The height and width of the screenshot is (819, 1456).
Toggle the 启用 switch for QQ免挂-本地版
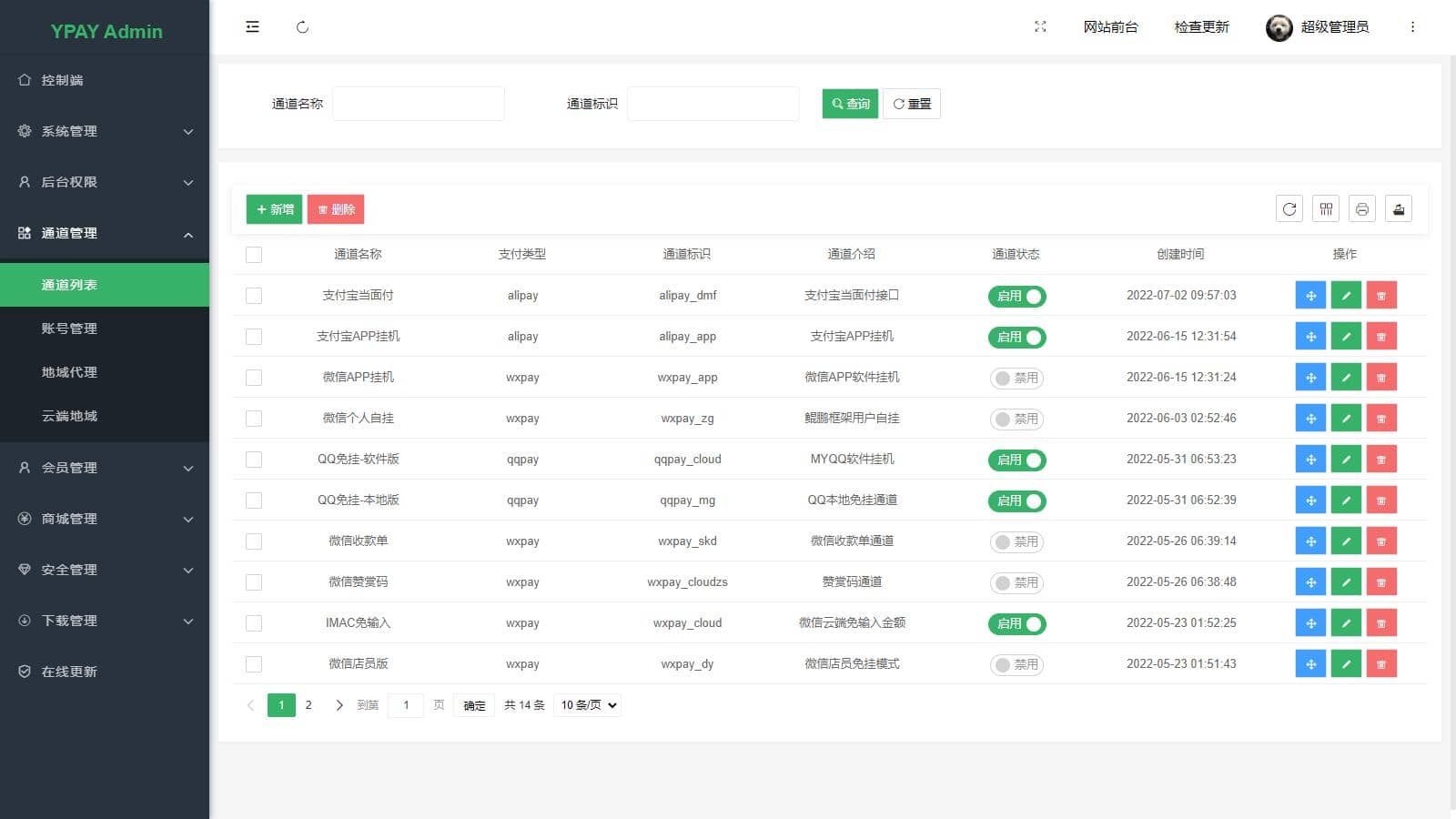pyautogui.click(x=1016, y=500)
